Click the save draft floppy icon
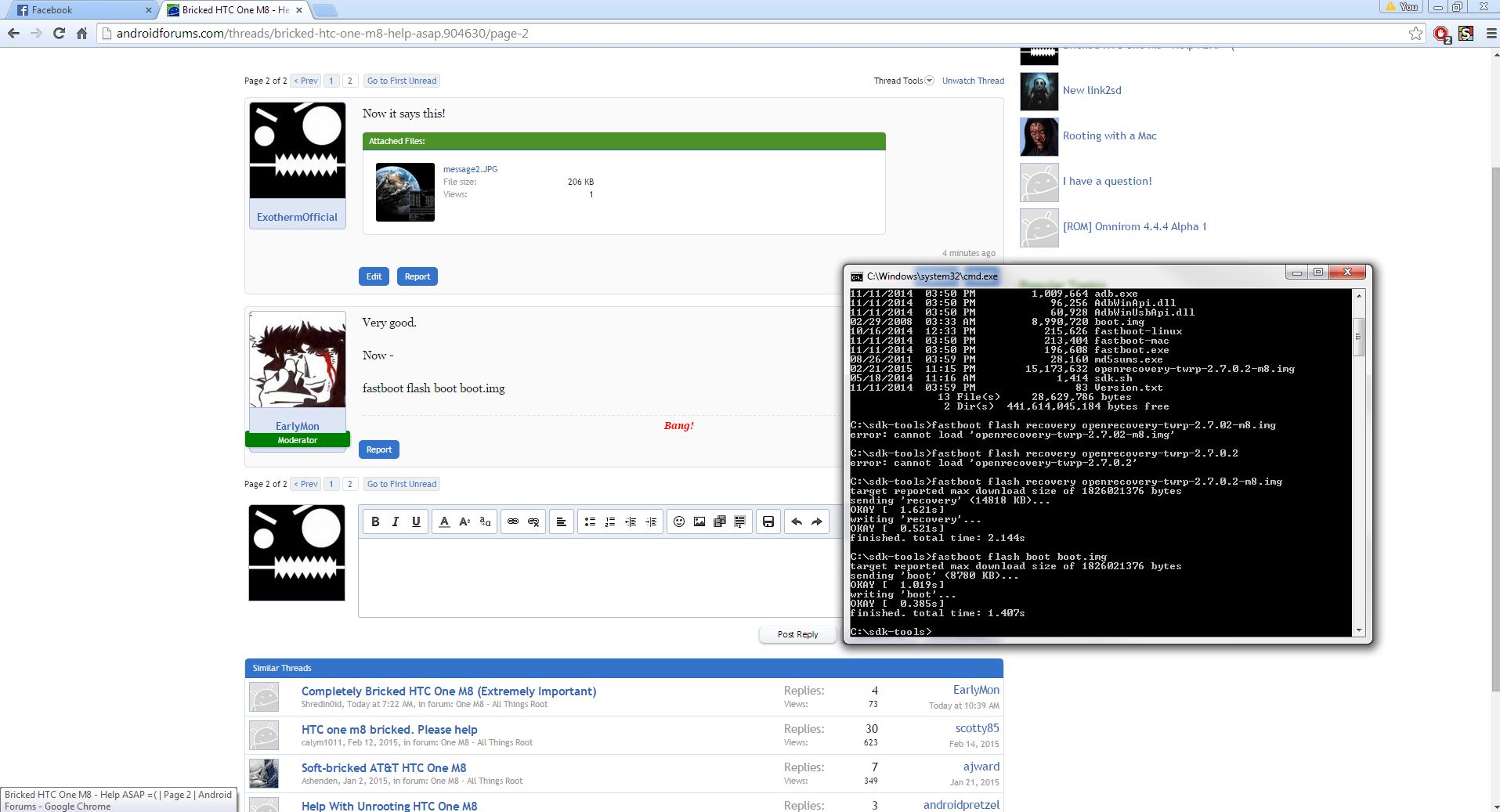 pyautogui.click(x=768, y=521)
